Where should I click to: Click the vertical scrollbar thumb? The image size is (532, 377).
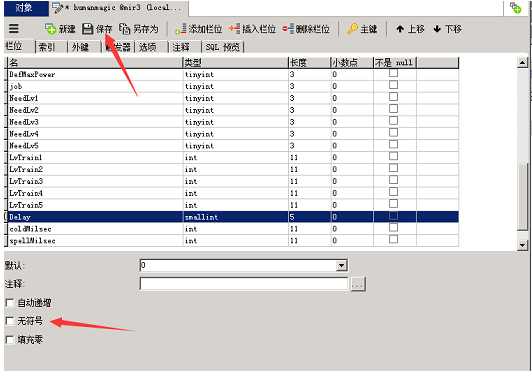click(x=522, y=197)
